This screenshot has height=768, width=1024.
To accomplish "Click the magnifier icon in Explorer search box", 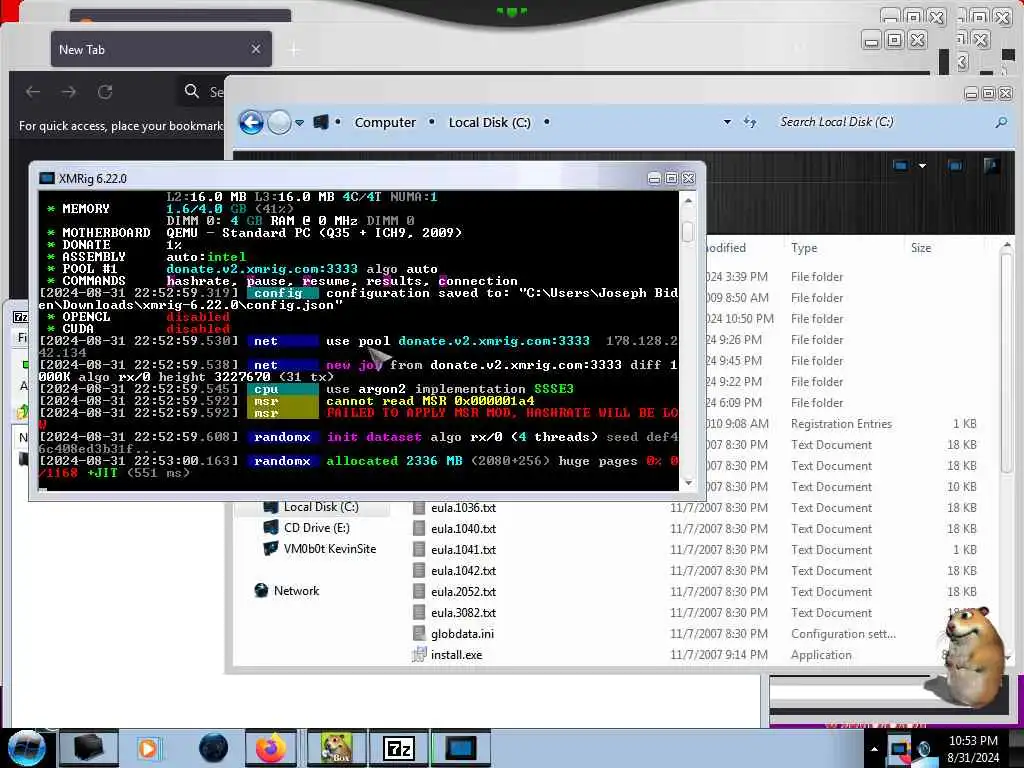I will pos(1001,122).
